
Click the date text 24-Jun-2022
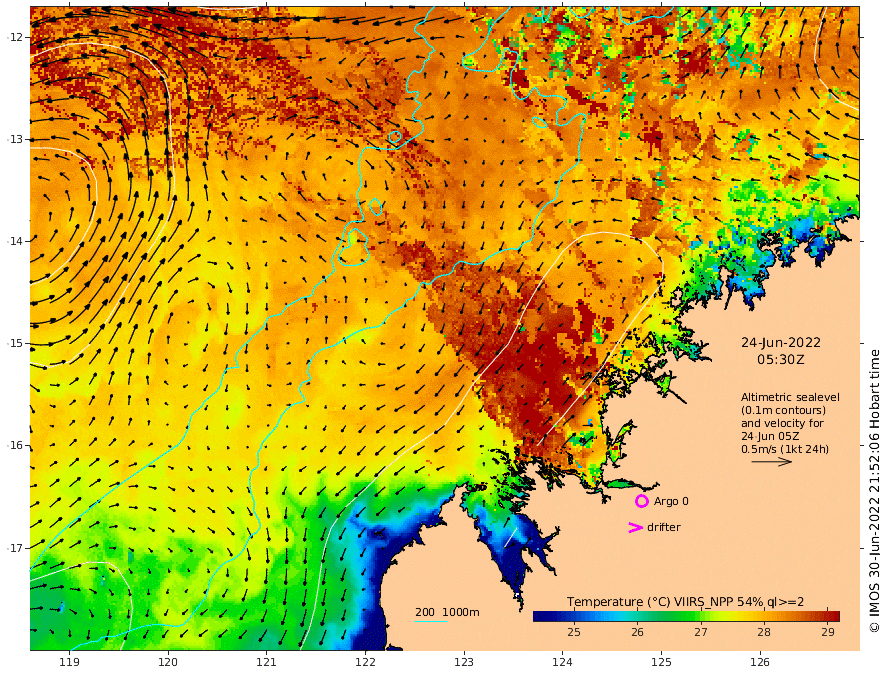pyautogui.click(x=781, y=343)
